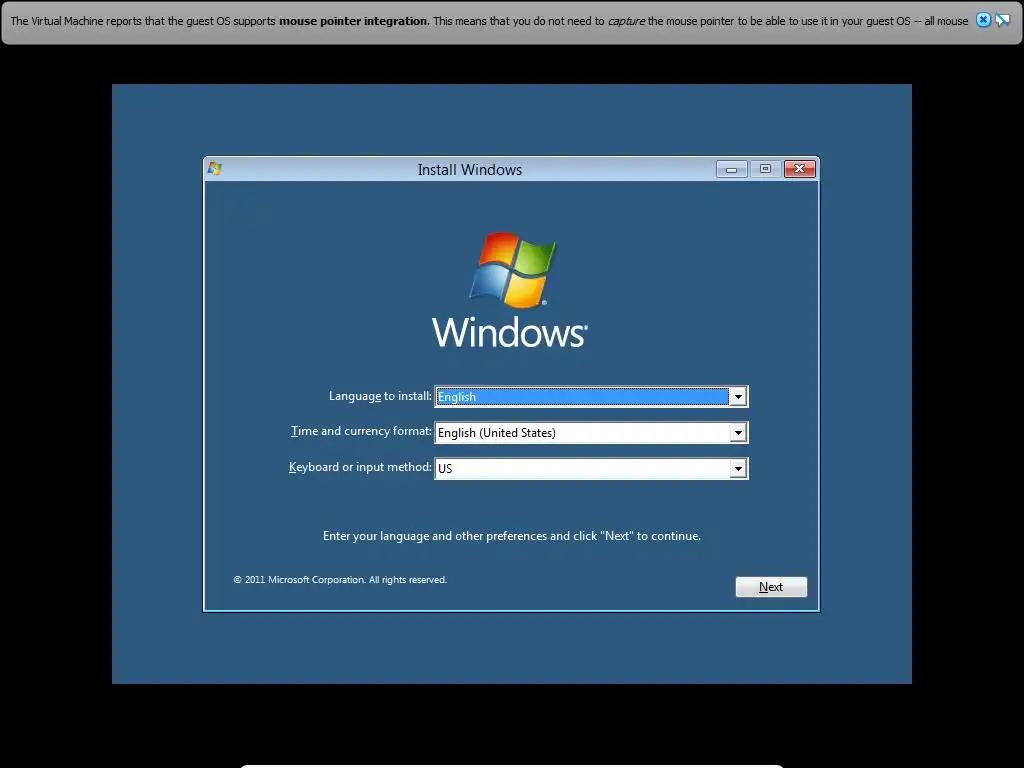Maximize the Install Windows dialog

pos(765,169)
